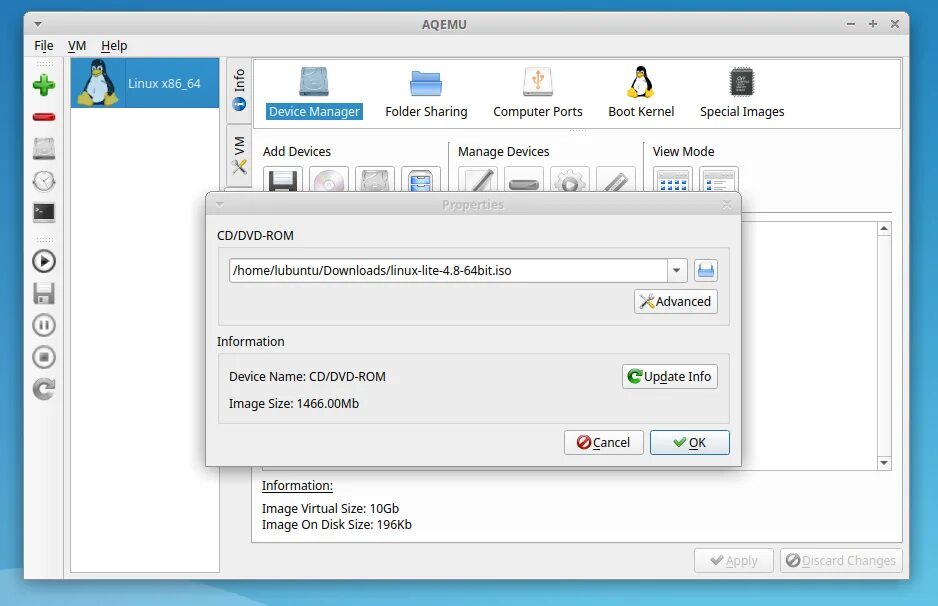The width and height of the screenshot is (938, 606).
Task: Cancel the Properties dialog
Action: coord(604,443)
